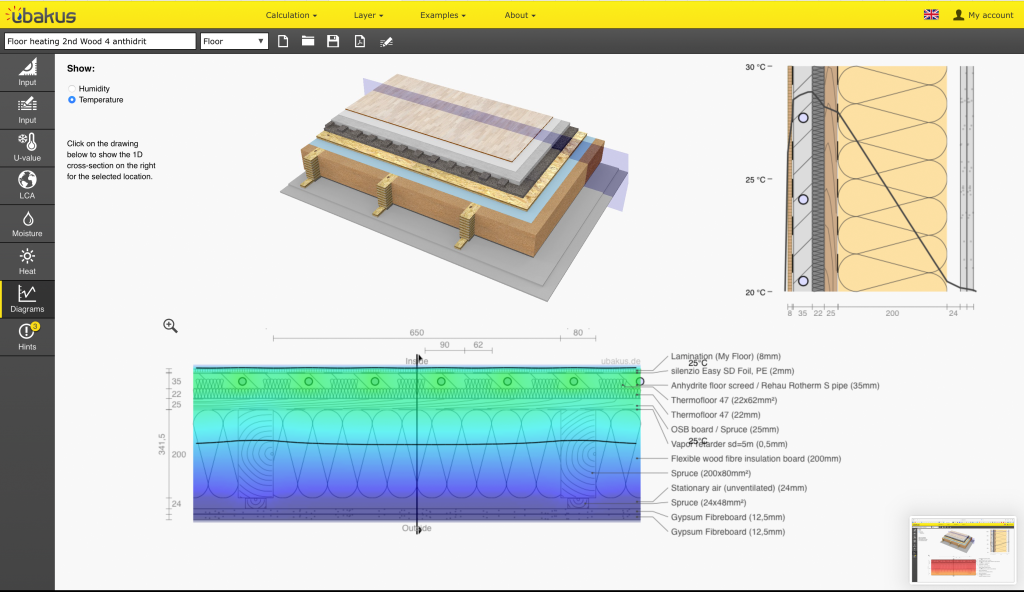Image resolution: width=1024 pixels, height=592 pixels.
Task: Open the Layer menu
Action: coord(368,15)
